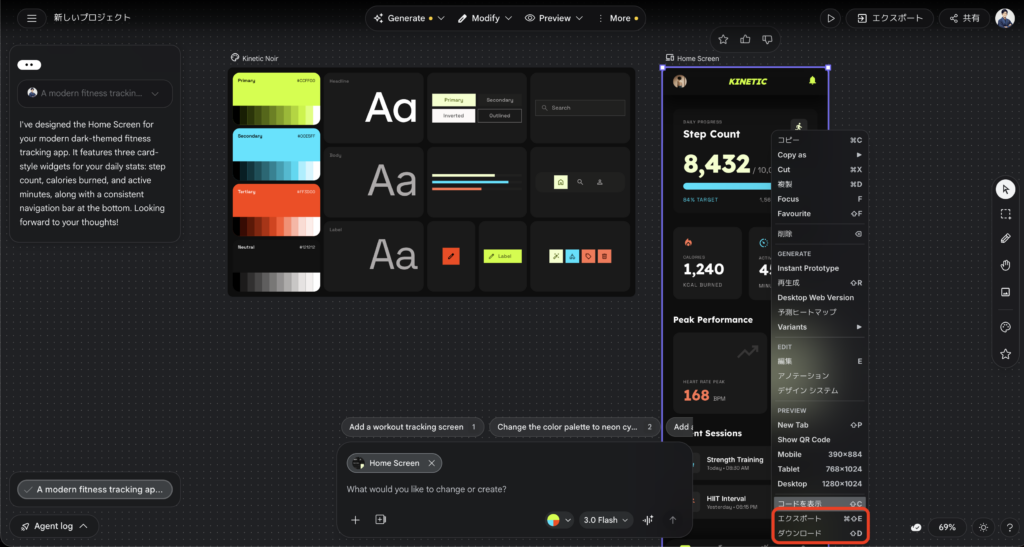The height and width of the screenshot is (547, 1024).
Task: Expand the 3.0 Flash model selector
Action: tap(606, 520)
